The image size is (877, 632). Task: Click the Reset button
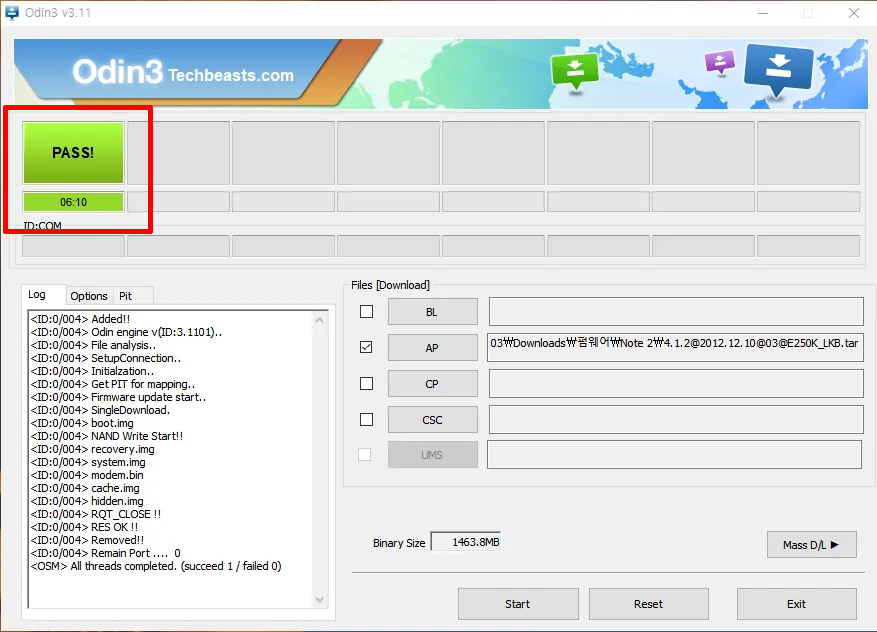(649, 604)
